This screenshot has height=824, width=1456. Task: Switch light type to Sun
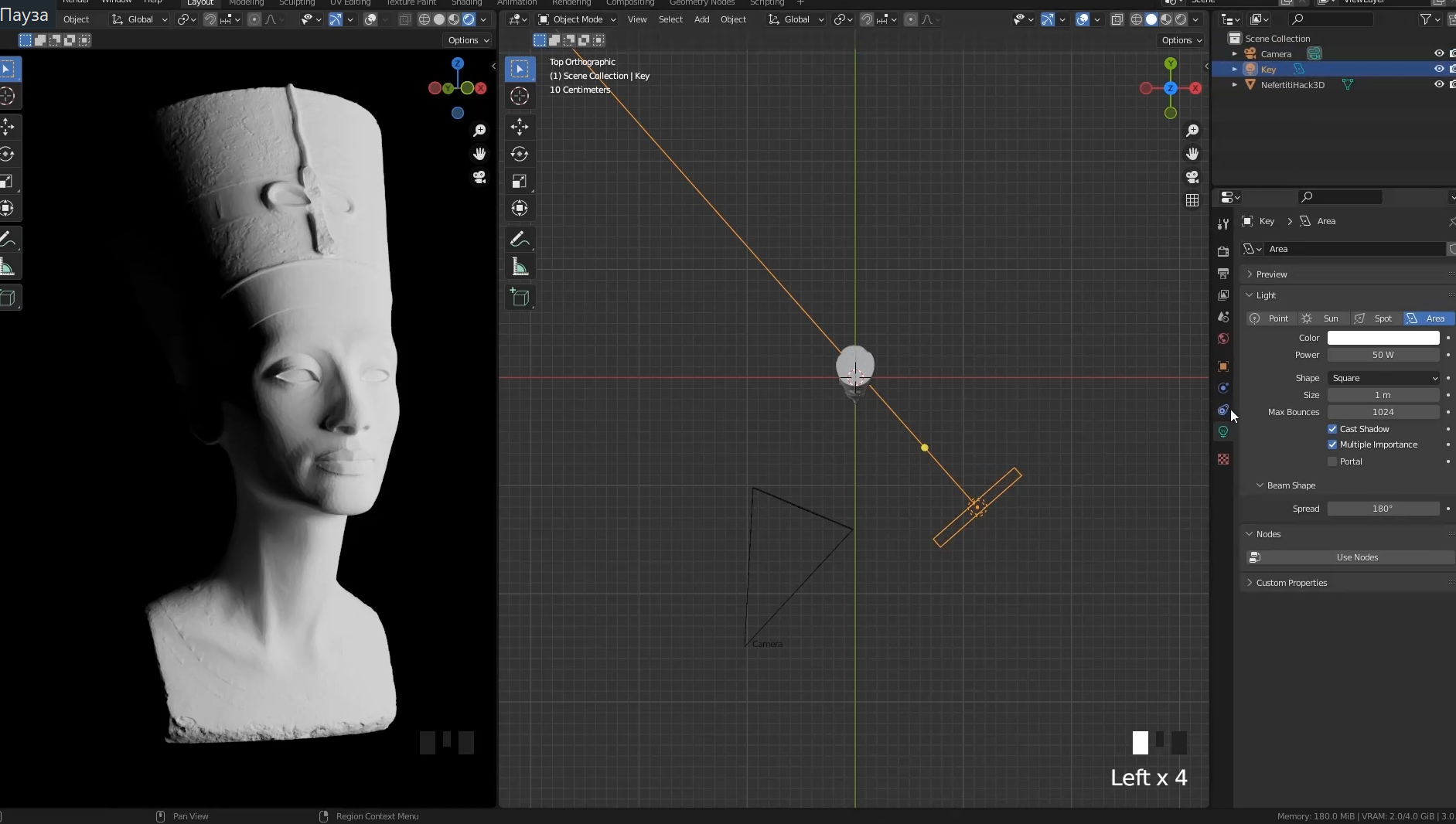click(1322, 318)
